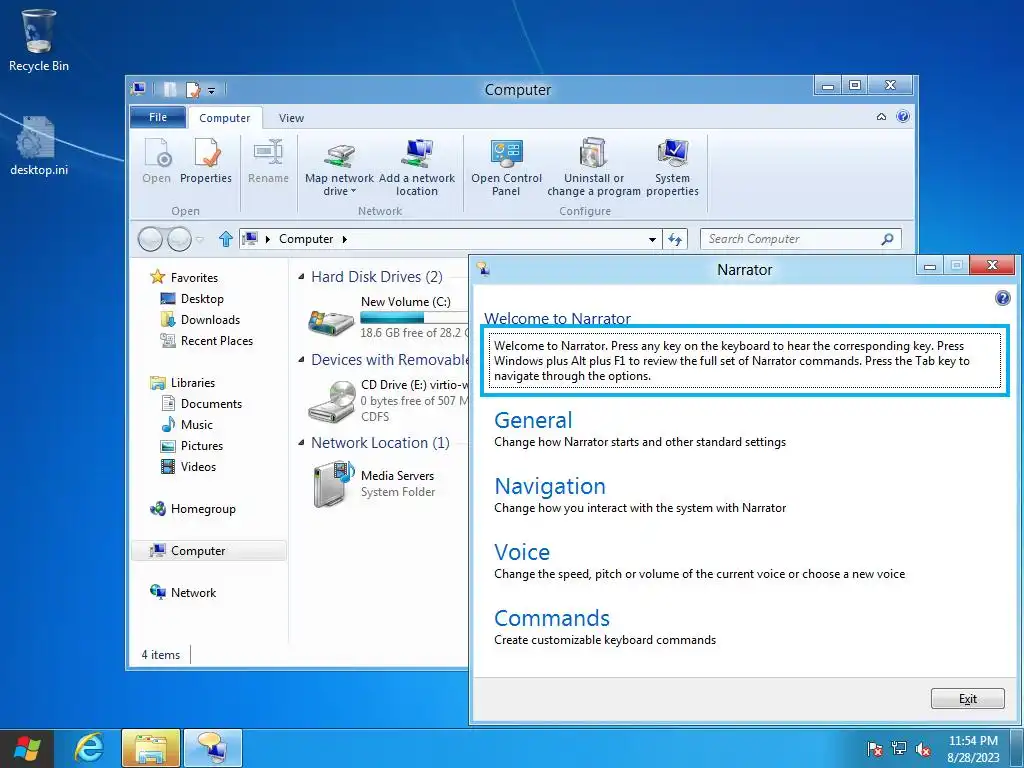Click Properties icon in Computer ribbon
Screen dimensions: 1024x768
click(206, 161)
